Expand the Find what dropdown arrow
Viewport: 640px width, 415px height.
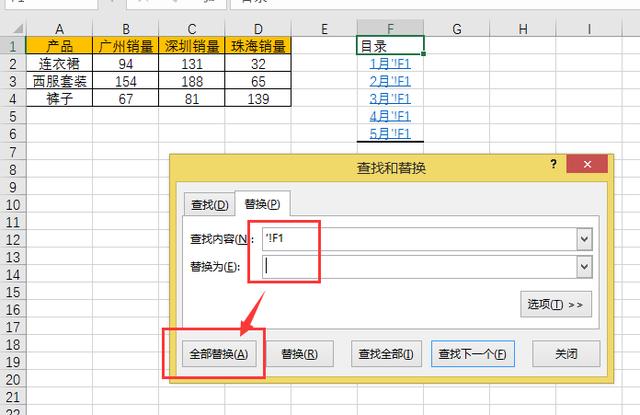584,239
